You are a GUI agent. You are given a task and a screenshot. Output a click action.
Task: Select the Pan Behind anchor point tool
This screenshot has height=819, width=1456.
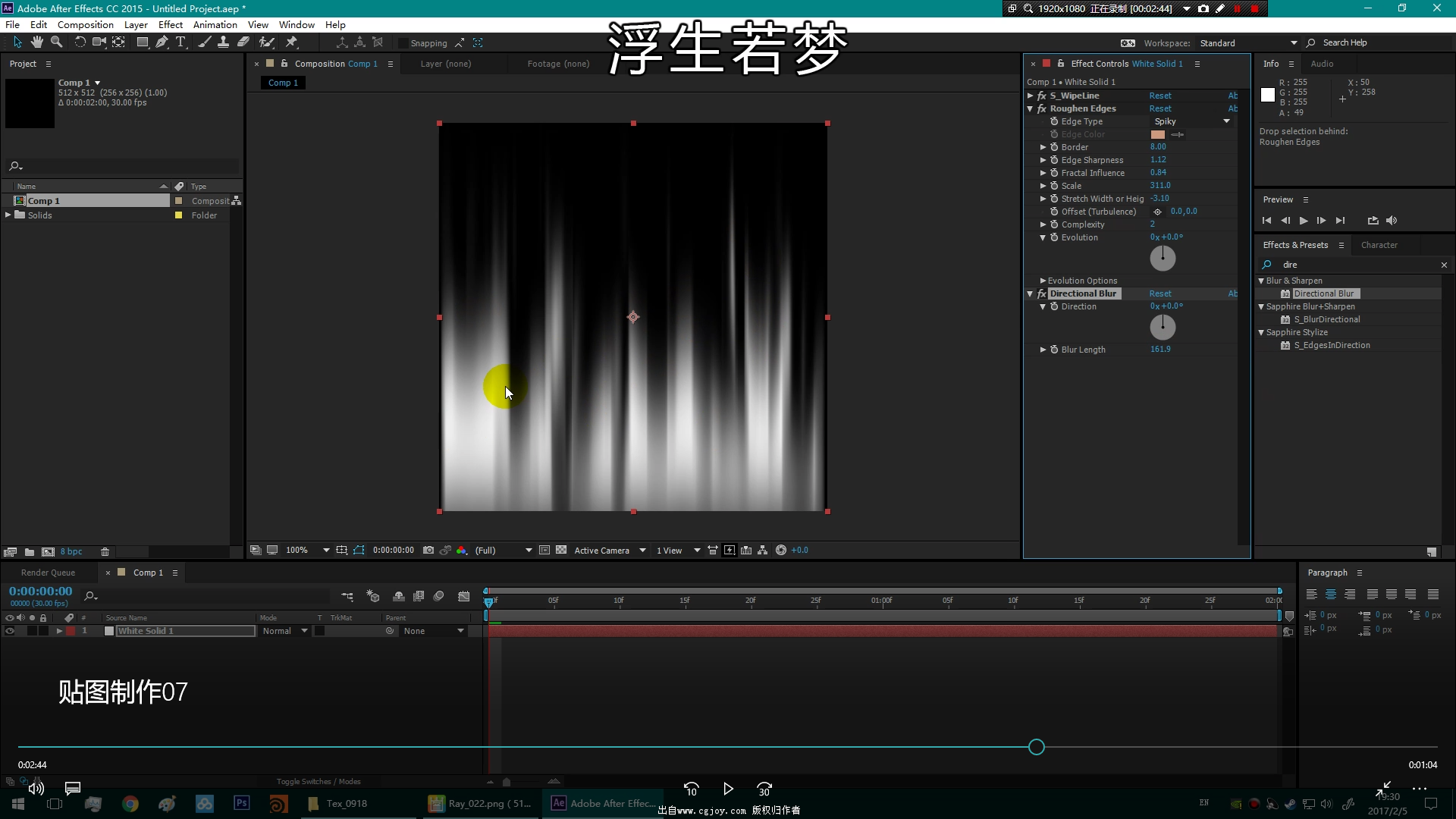click(x=119, y=42)
